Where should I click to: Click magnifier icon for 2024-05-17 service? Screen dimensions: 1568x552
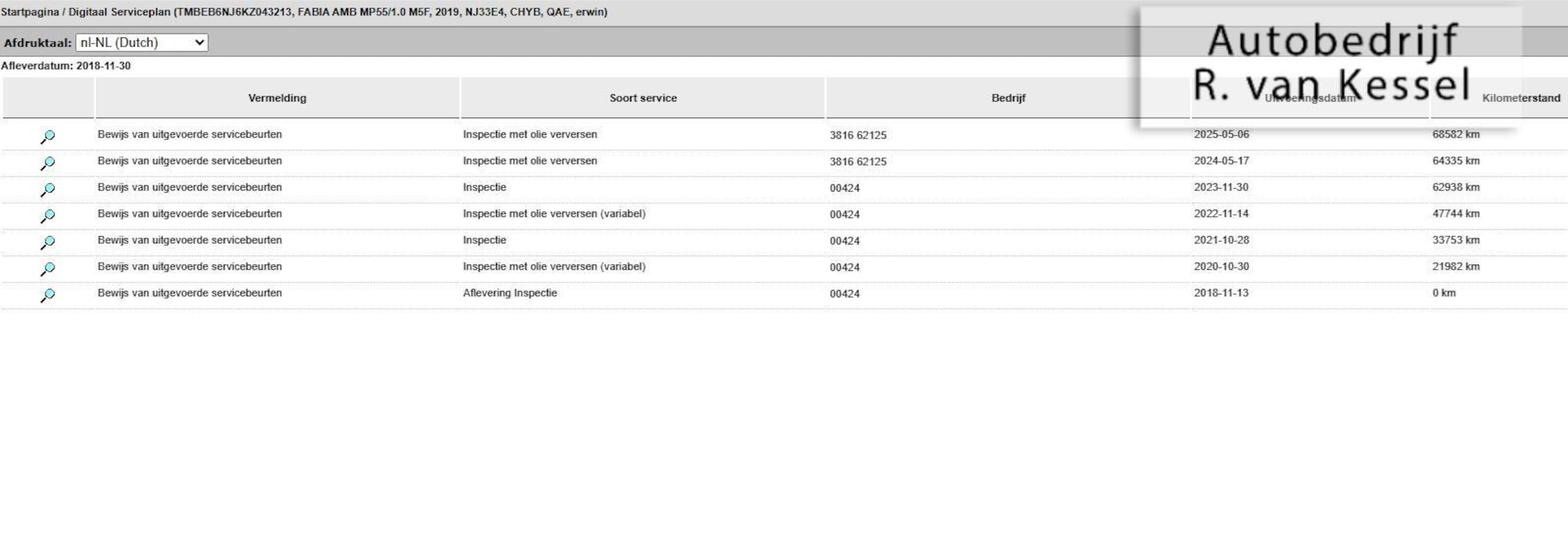click(x=48, y=163)
